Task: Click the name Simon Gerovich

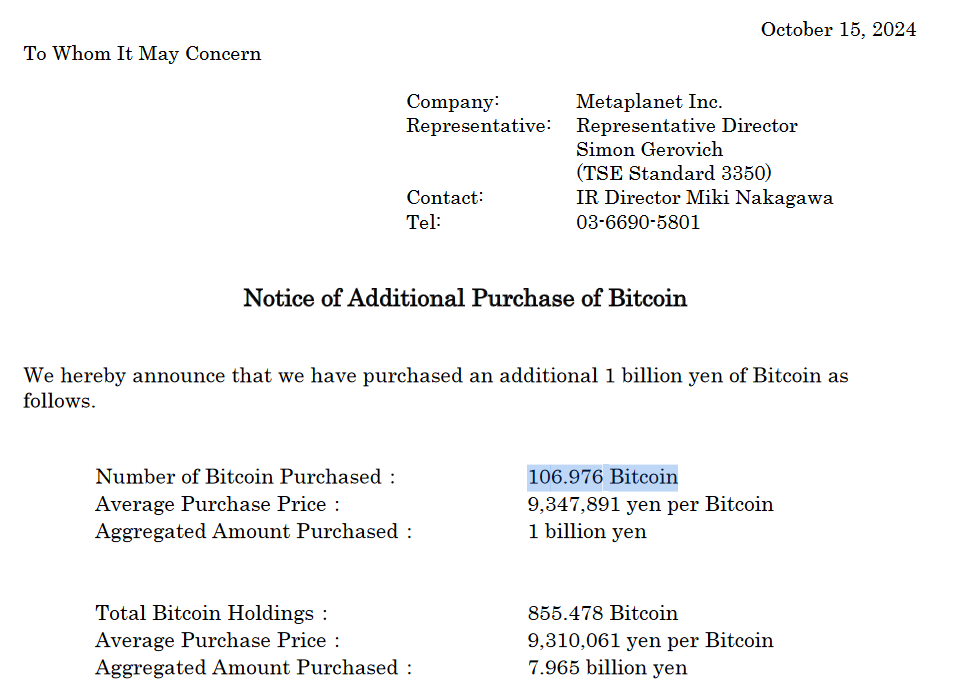Action: (649, 150)
